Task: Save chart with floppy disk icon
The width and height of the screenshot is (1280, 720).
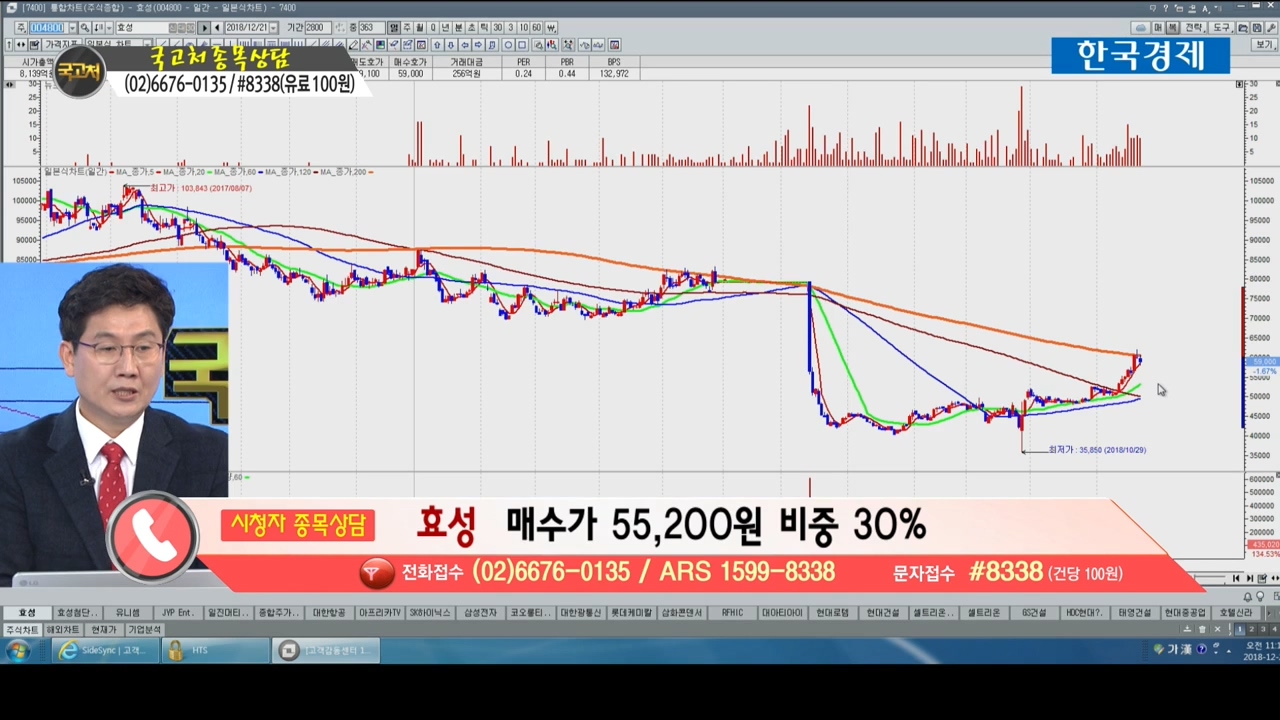Action: point(1257,28)
